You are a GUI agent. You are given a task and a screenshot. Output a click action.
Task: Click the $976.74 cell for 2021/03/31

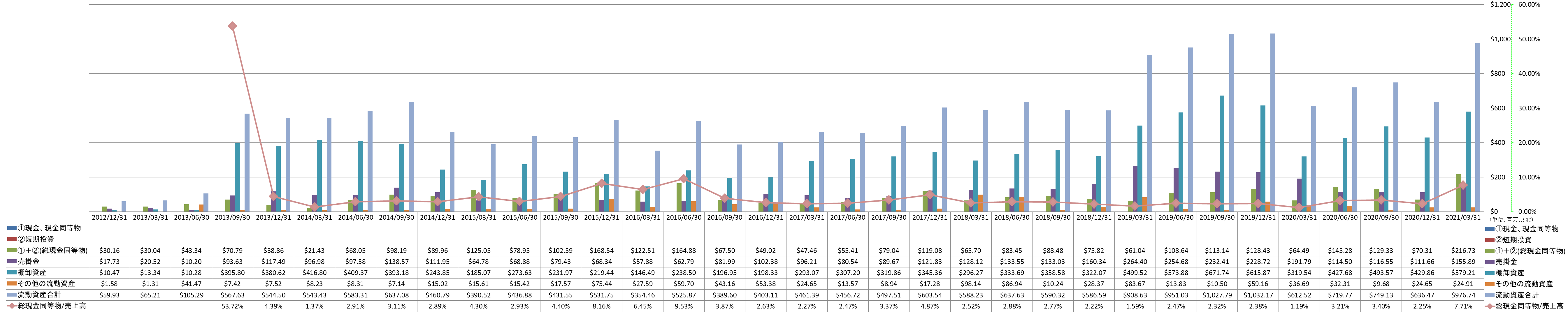click(1464, 295)
